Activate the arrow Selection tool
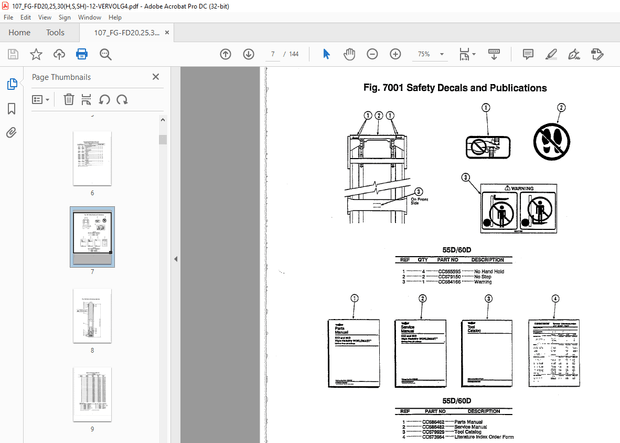 pos(326,54)
